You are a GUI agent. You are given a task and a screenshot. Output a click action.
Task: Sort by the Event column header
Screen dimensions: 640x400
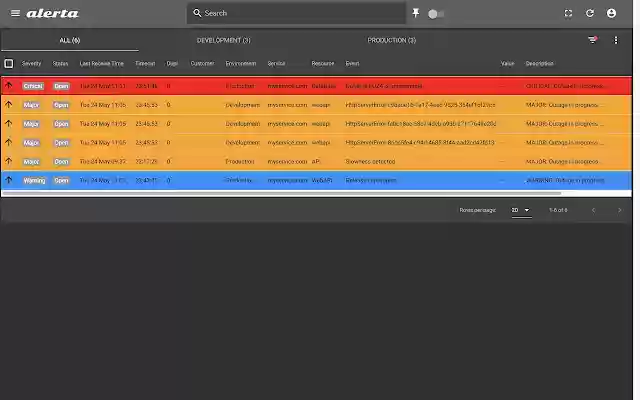click(352, 64)
